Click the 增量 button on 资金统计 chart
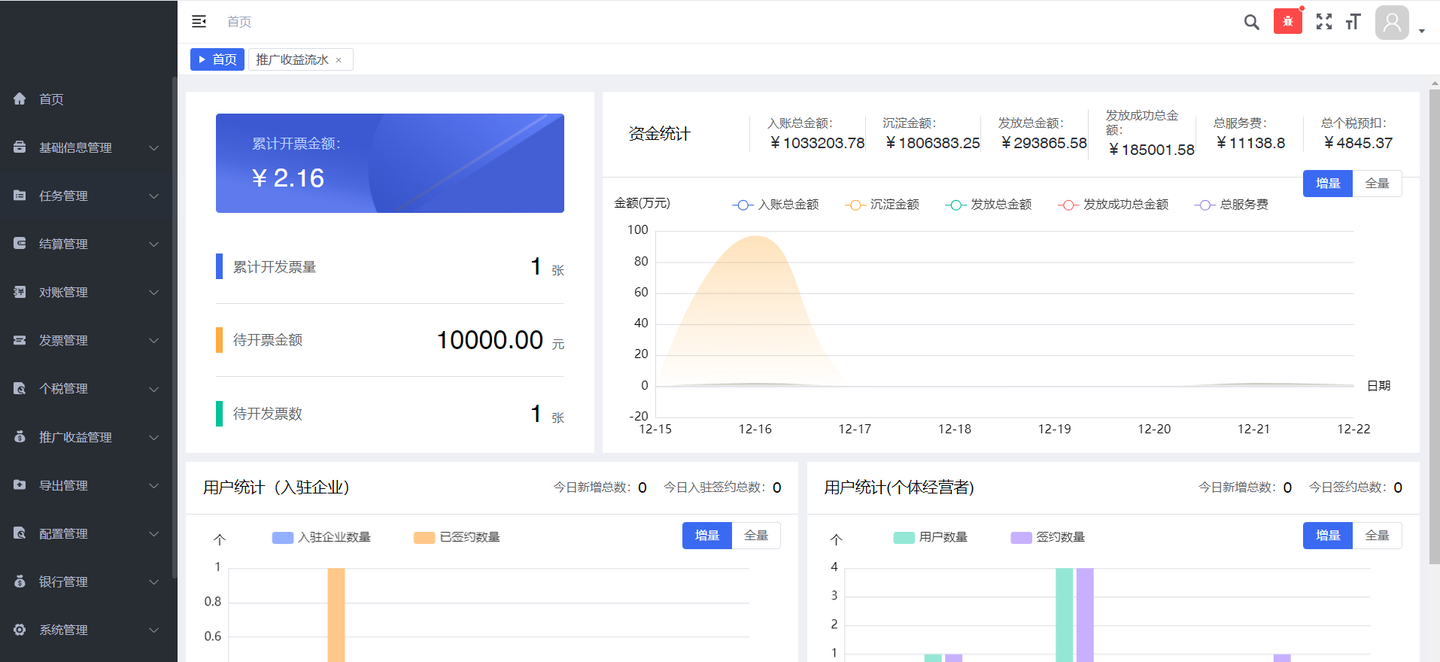This screenshot has width=1440, height=662. pyautogui.click(x=1327, y=184)
